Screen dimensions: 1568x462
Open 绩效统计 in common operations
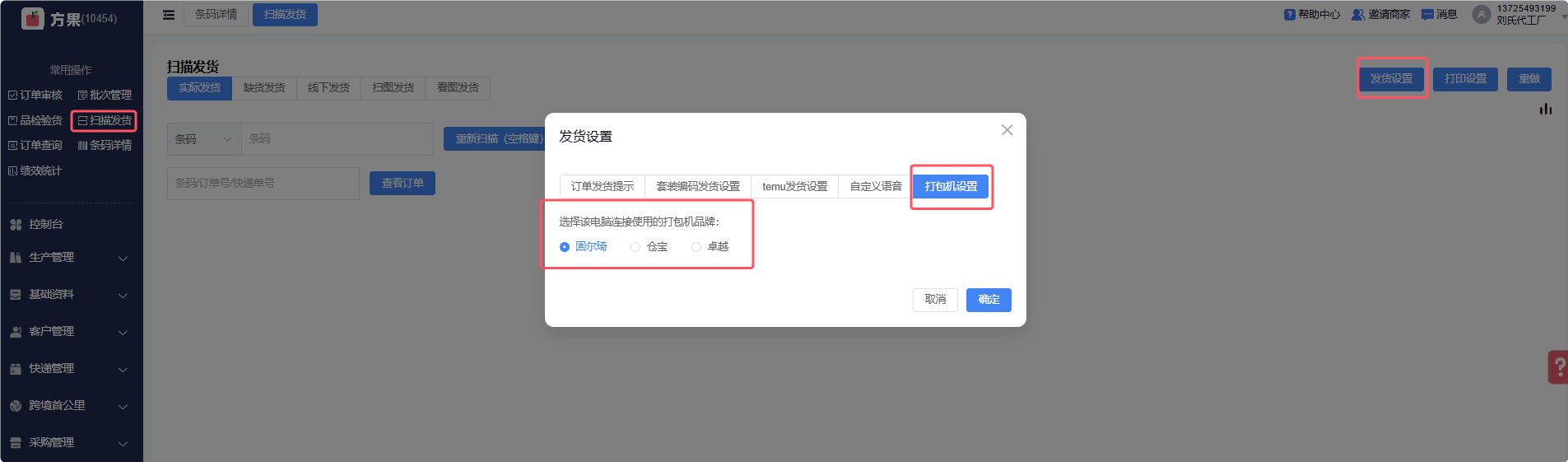pos(35,170)
